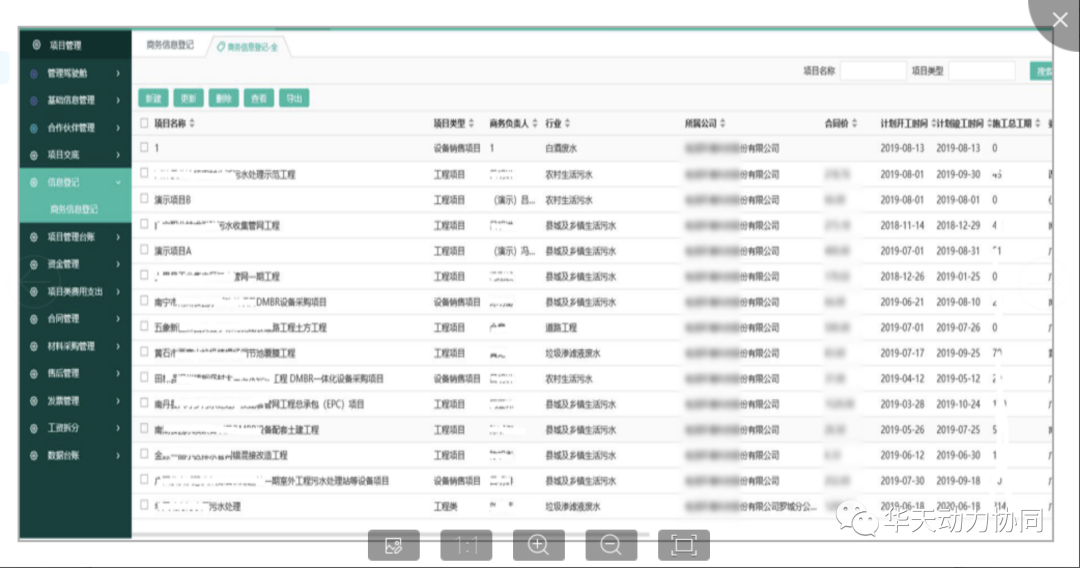Click the 工程类 project type cell
The width and height of the screenshot is (1080, 568).
point(446,507)
